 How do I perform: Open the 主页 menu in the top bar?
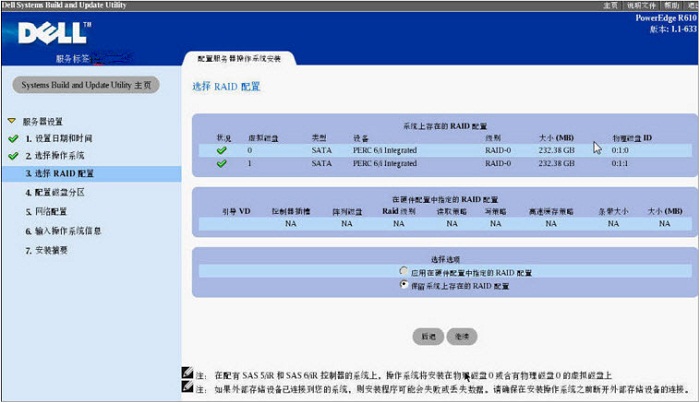point(610,5)
